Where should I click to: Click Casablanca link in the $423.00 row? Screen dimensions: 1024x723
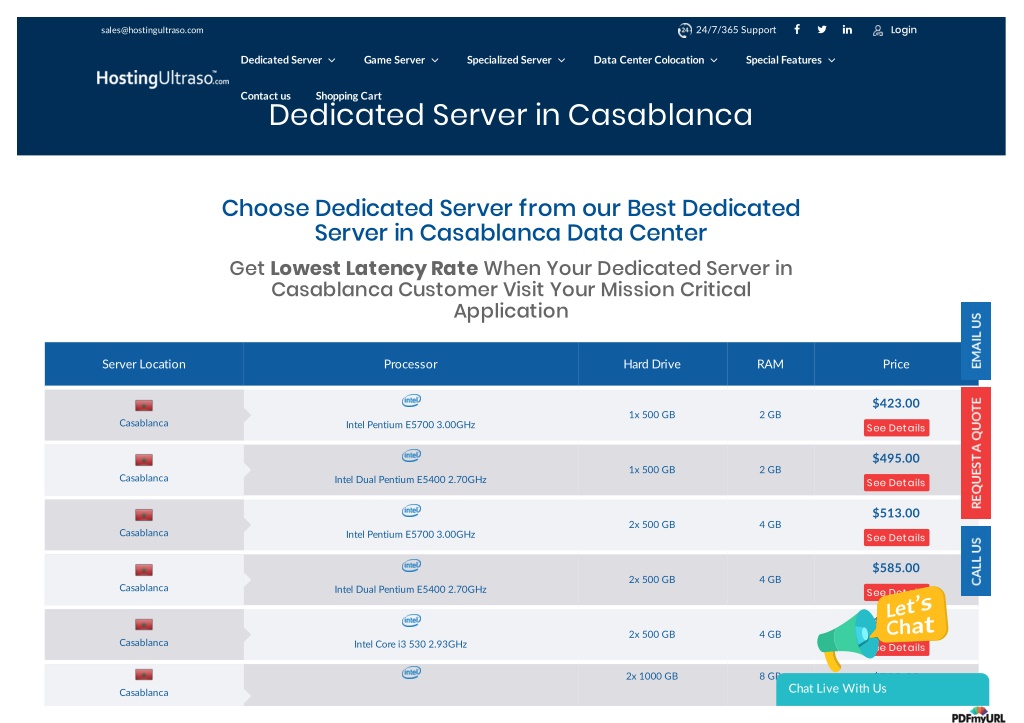[x=144, y=423]
